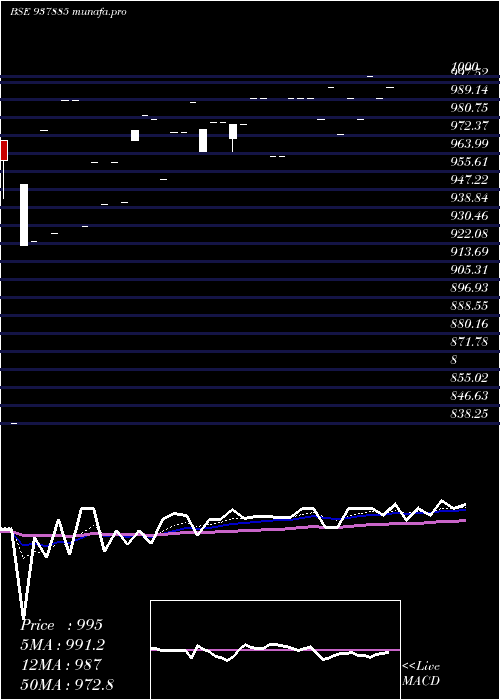500x700 pixels.
Task: Click the 'Price : 995' readout
Action: [x=62, y=625]
